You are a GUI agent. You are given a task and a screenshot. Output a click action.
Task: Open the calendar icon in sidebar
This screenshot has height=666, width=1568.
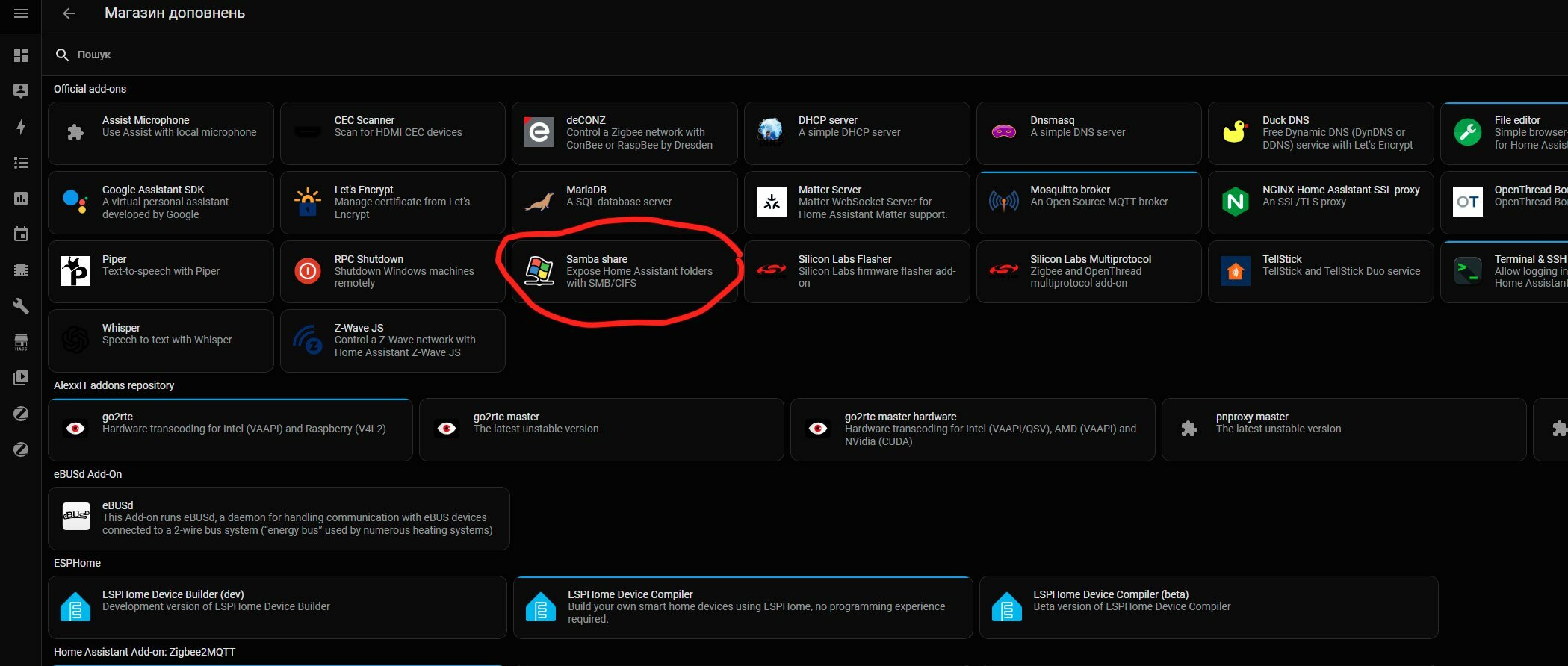pos(21,234)
